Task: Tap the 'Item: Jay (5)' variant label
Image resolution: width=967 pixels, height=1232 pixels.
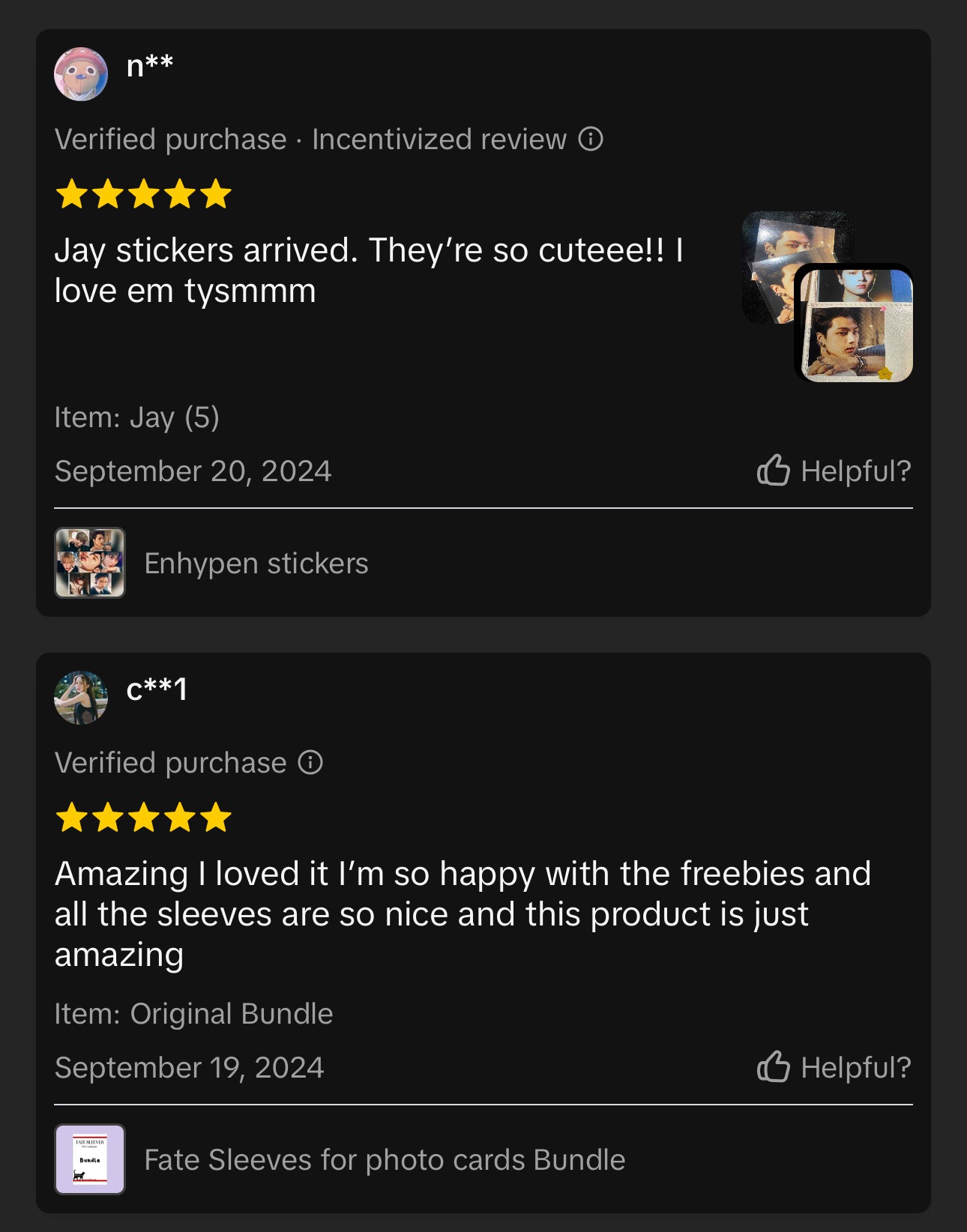Action: [137, 417]
